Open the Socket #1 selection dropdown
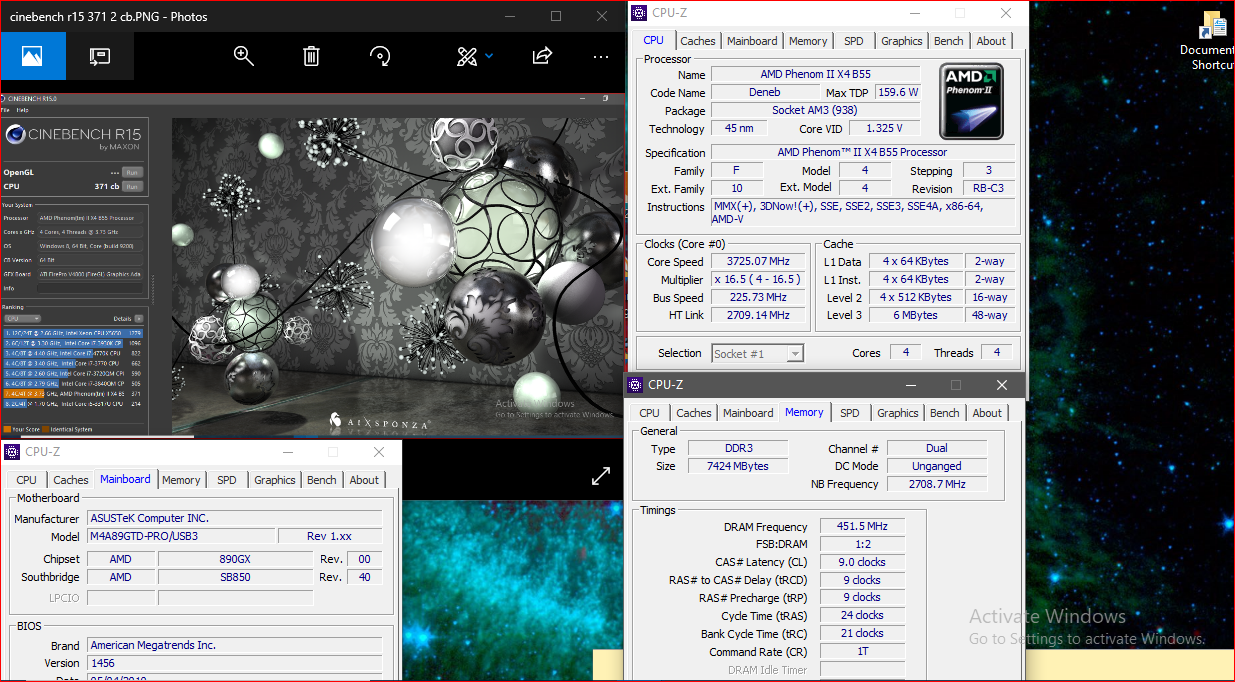The height and width of the screenshot is (682, 1235). click(x=758, y=353)
